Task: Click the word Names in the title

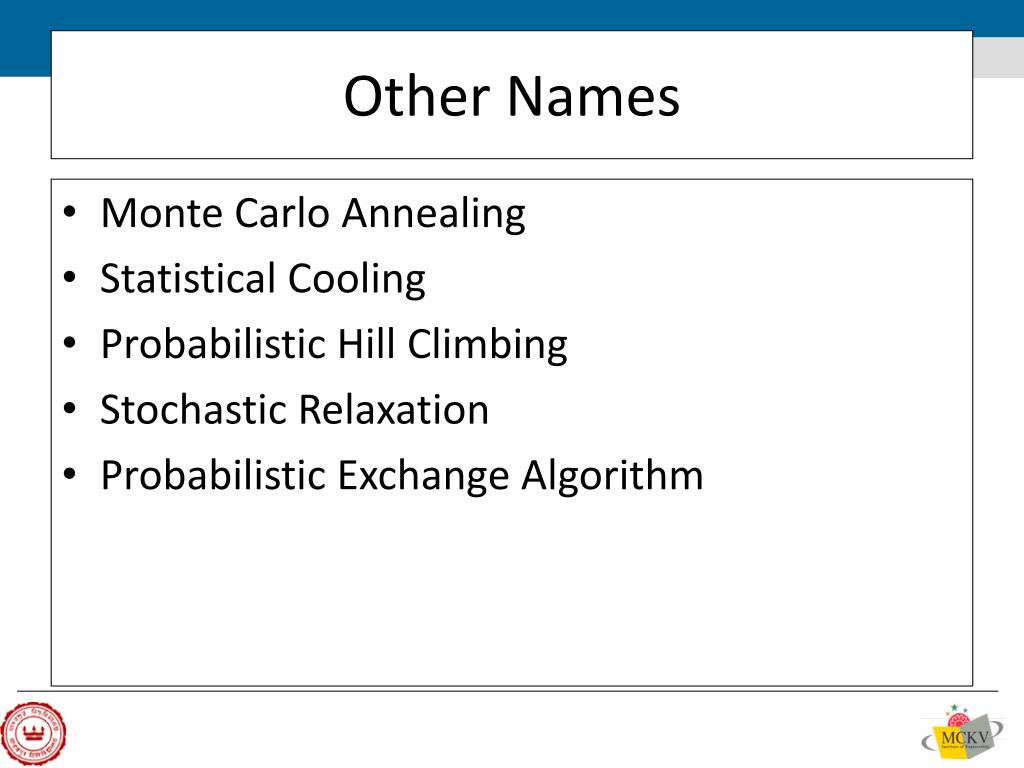Action: [593, 96]
